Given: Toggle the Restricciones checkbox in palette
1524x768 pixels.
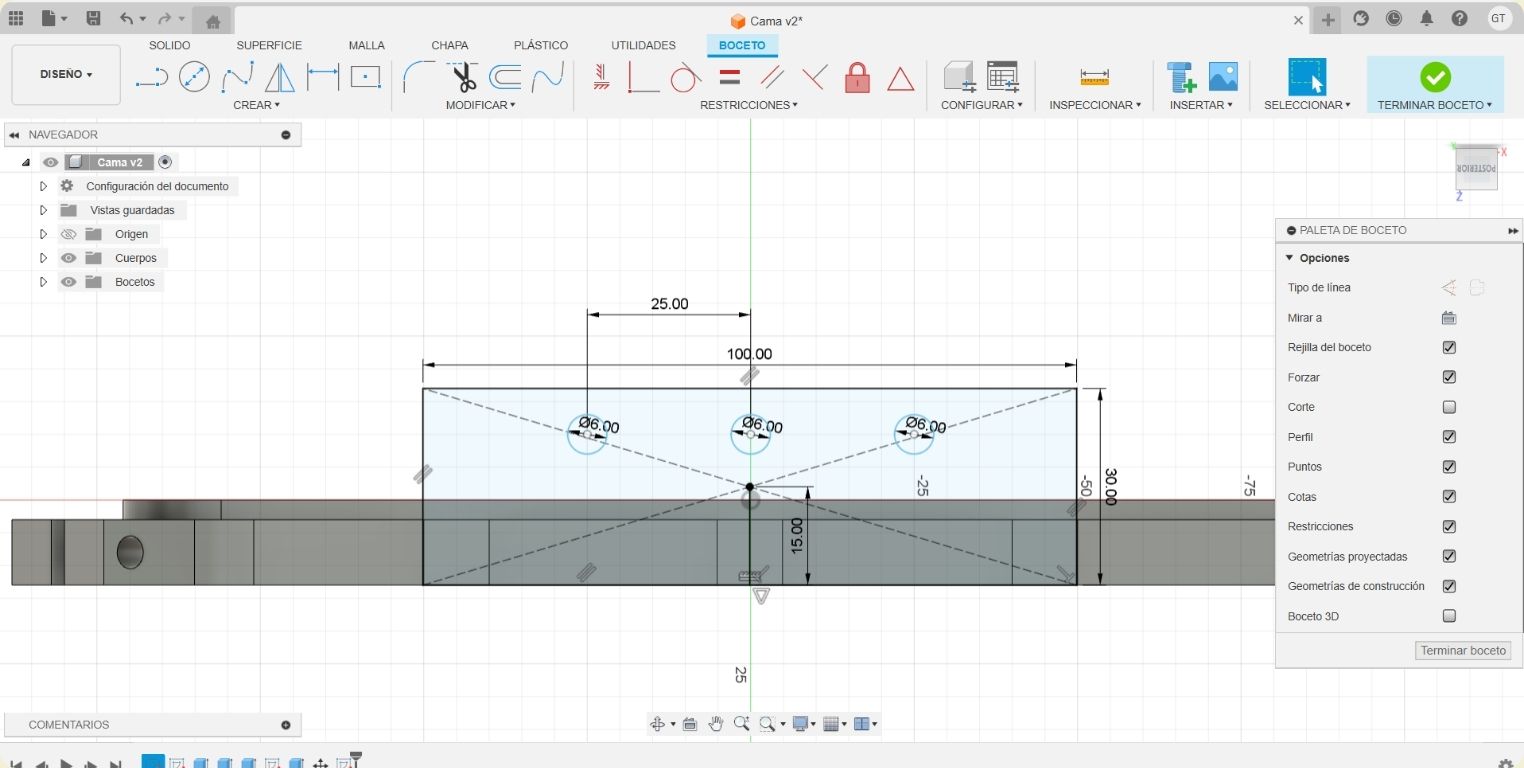Looking at the screenshot, I should pos(1449,526).
